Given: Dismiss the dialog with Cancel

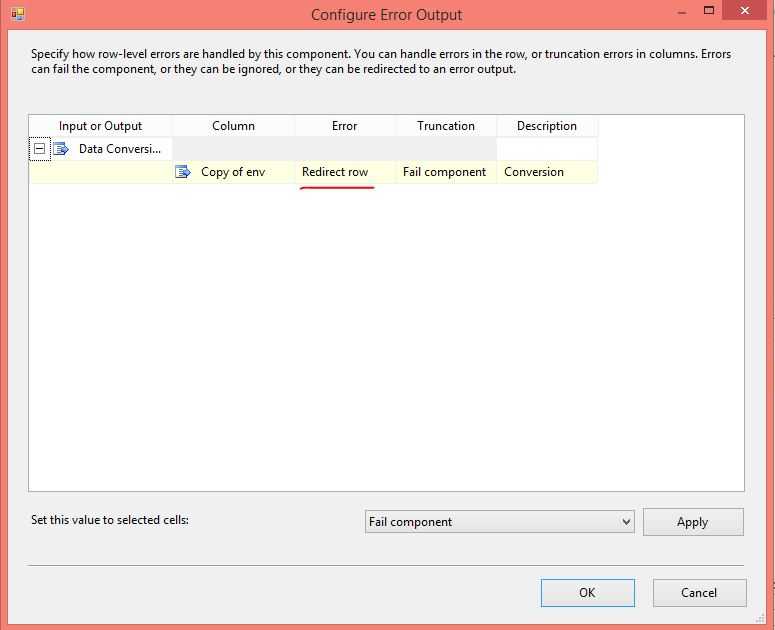Looking at the screenshot, I should click(x=699, y=592).
